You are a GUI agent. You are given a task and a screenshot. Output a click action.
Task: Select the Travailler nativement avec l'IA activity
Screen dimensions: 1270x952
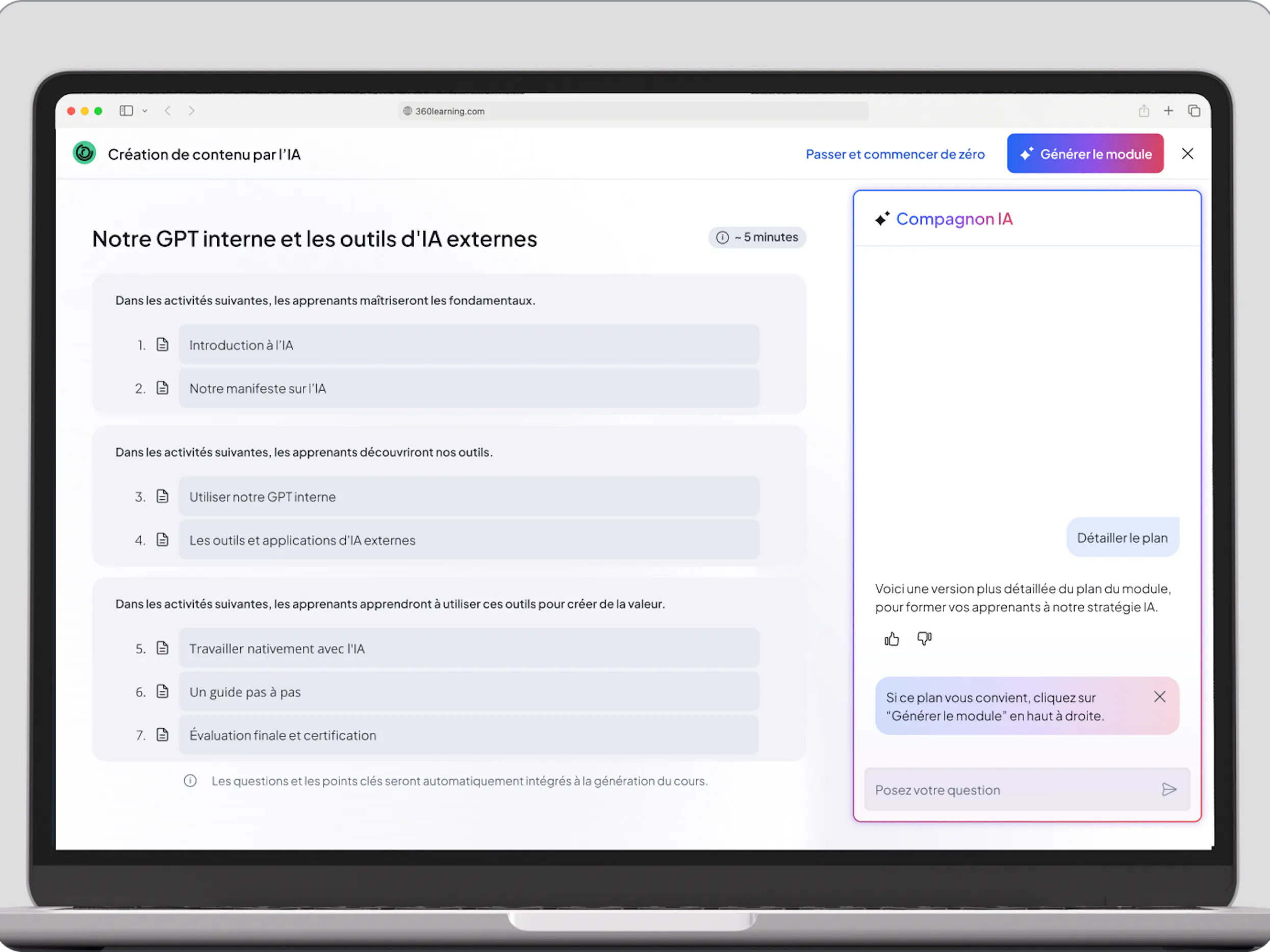469,649
